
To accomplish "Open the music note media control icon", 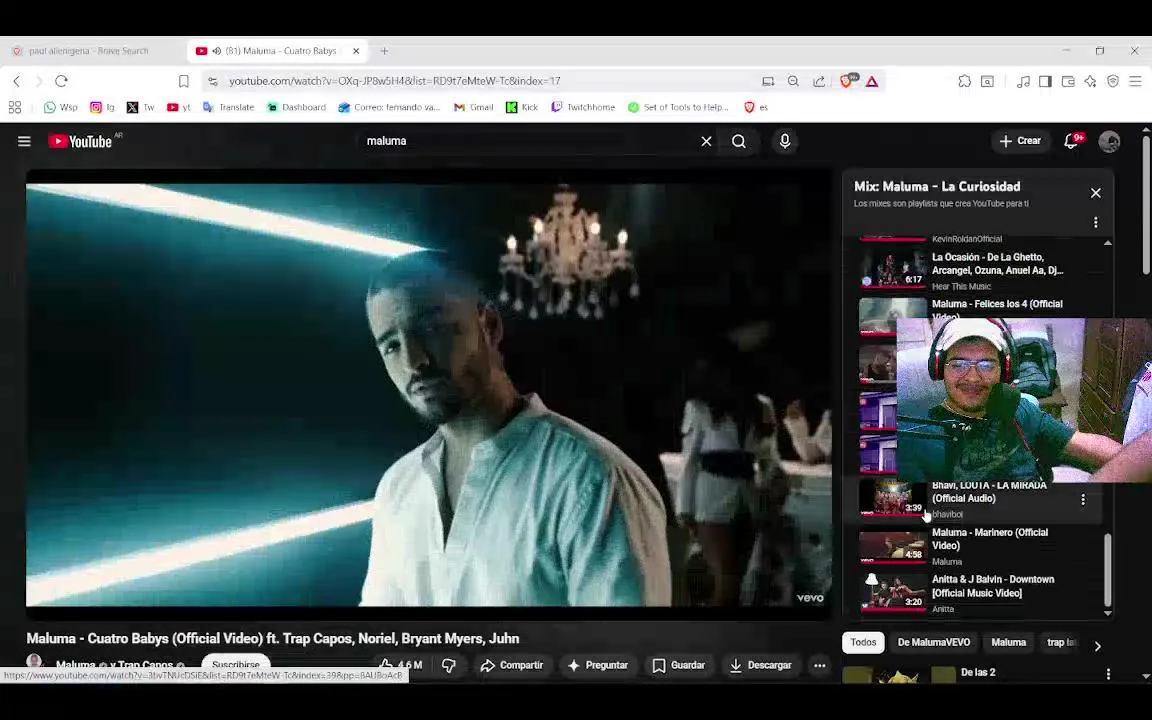I will click(x=1023, y=81).
